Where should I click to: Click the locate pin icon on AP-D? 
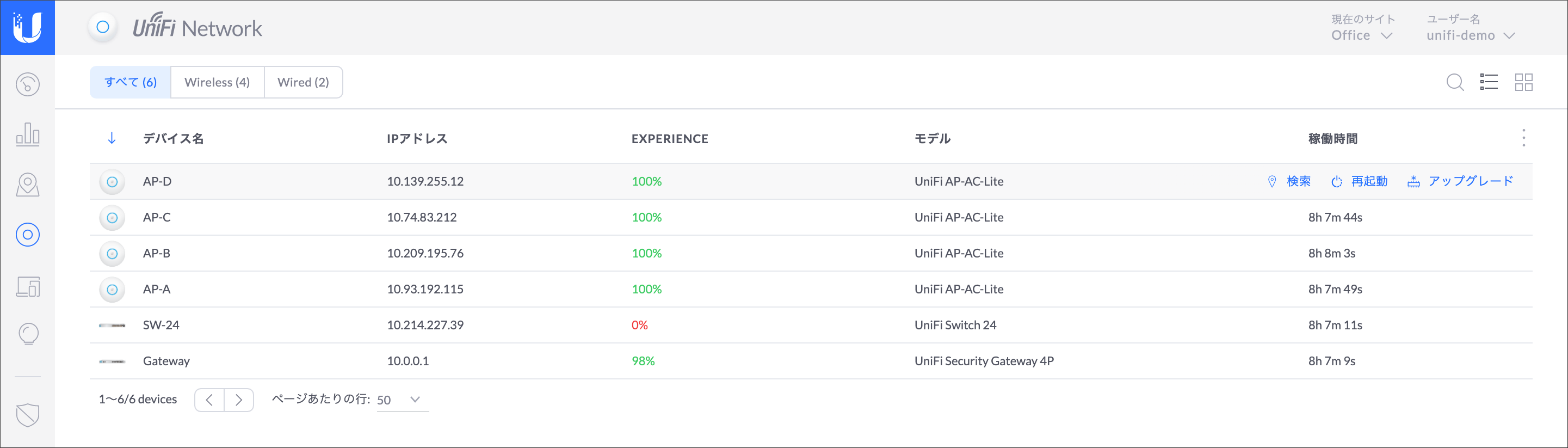click(1271, 181)
